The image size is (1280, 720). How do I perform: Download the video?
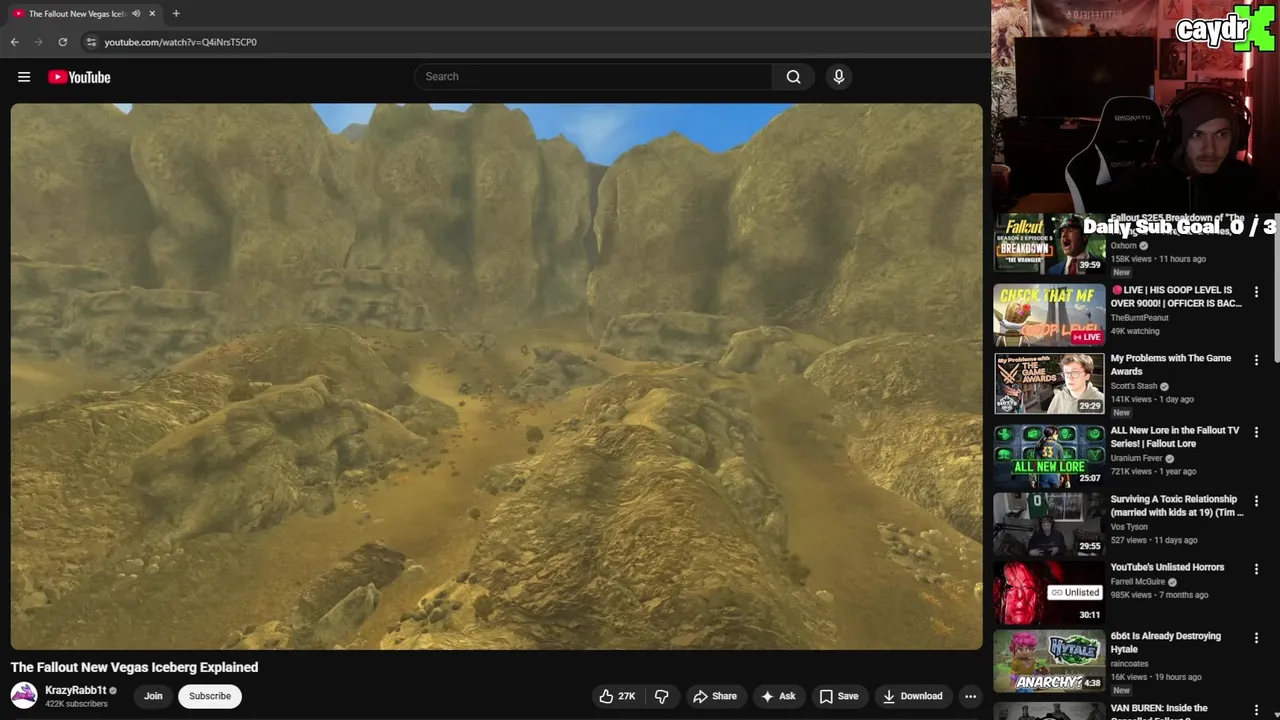[x=912, y=696]
